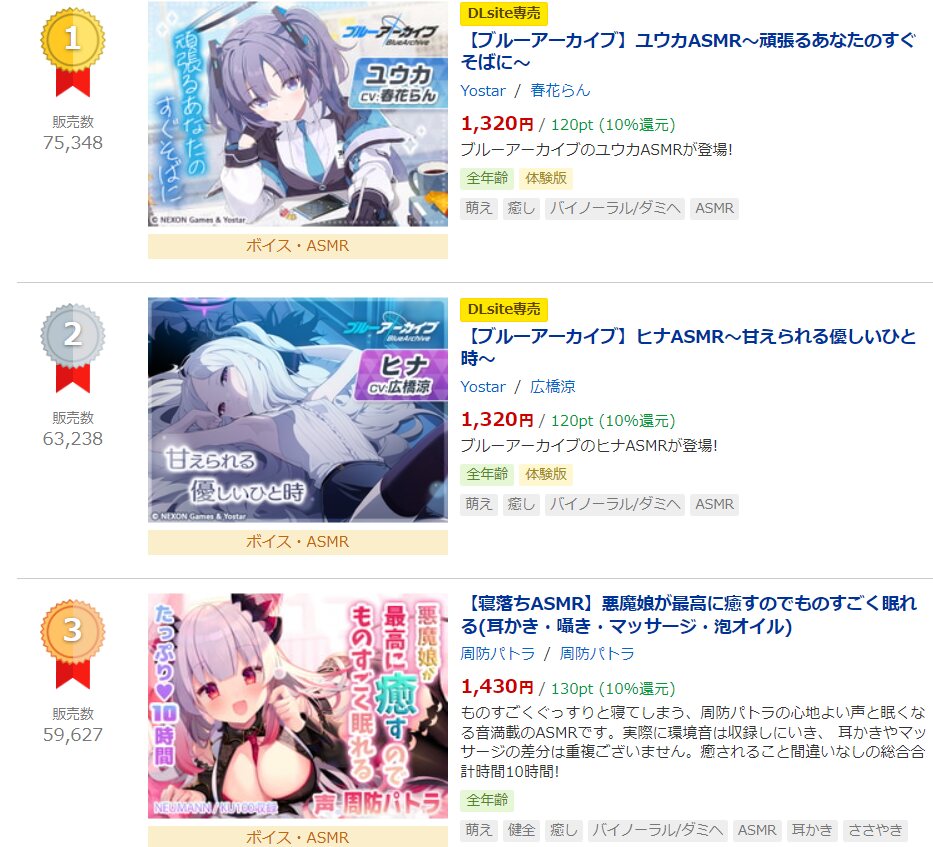This screenshot has width=933, height=847.
Task: Select the ささやき tag on third item
Action: click(x=875, y=830)
